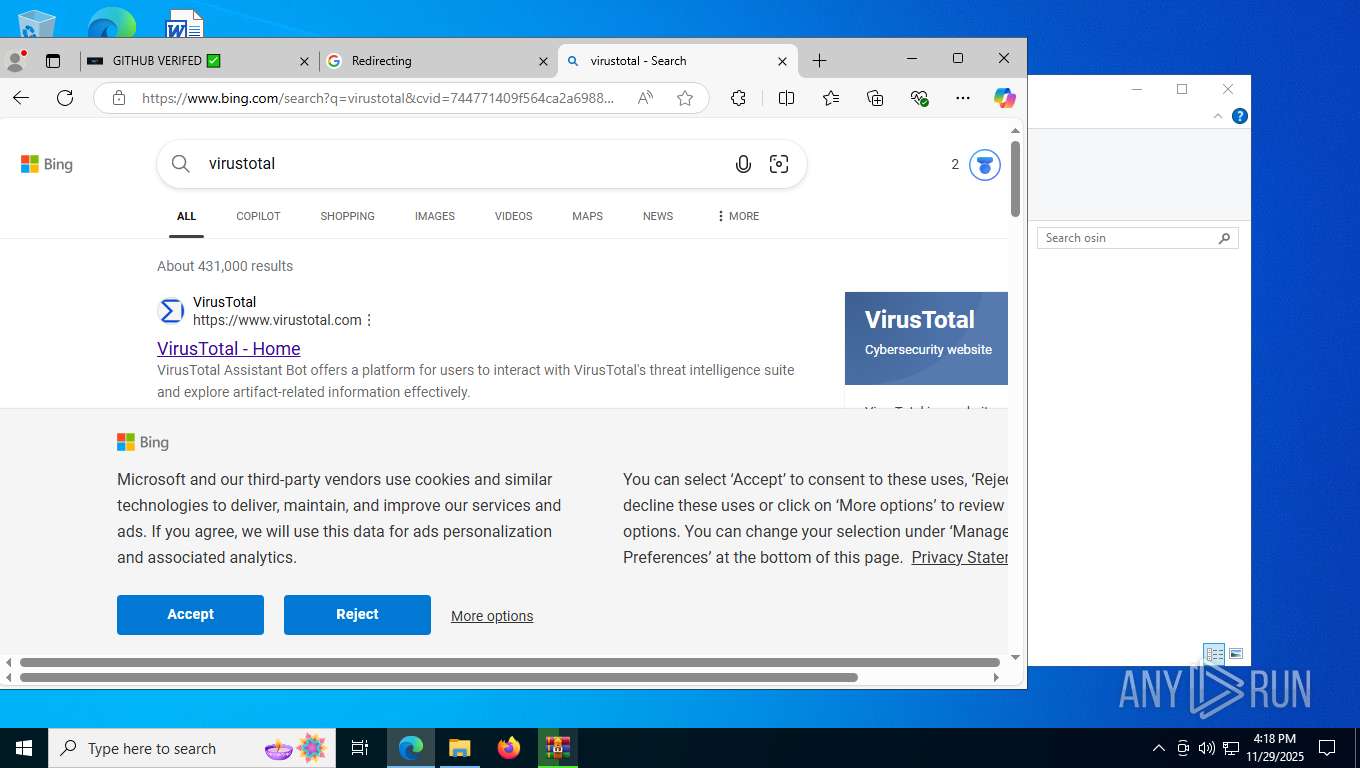
Task: Close the GITHUB VERIFED tab
Action: point(305,61)
